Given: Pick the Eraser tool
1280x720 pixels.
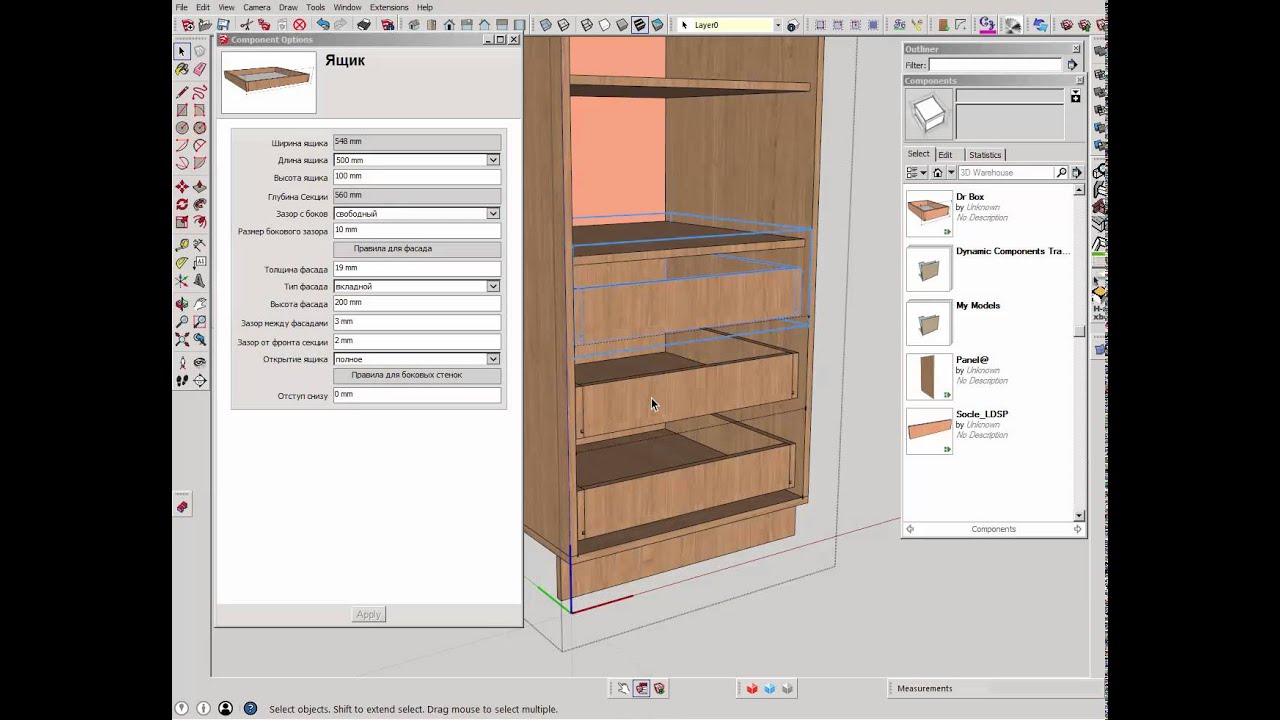Looking at the screenshot, I should point(199,70).
